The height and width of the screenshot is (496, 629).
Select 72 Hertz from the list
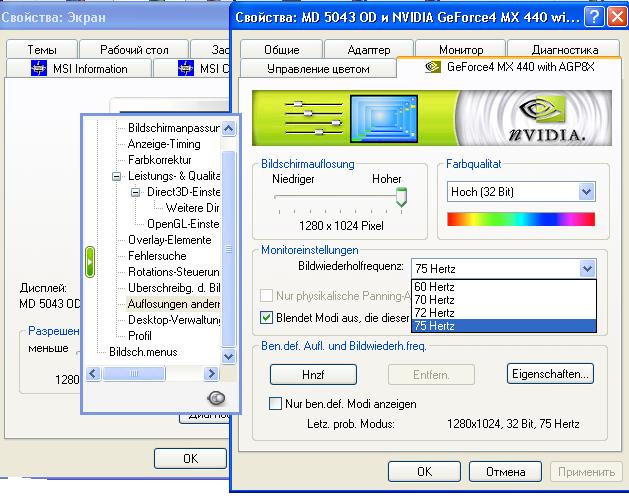point(504,313)
